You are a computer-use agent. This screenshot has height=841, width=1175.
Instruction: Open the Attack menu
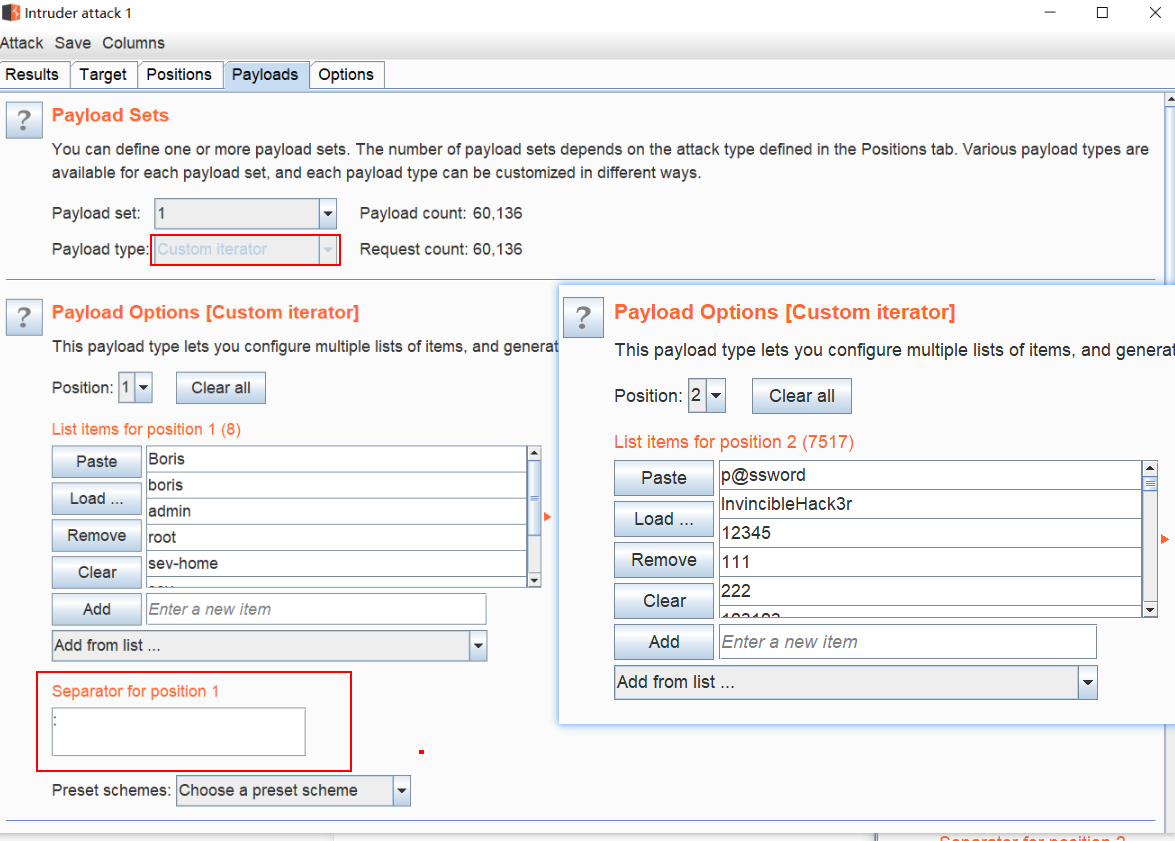[22, 43]
